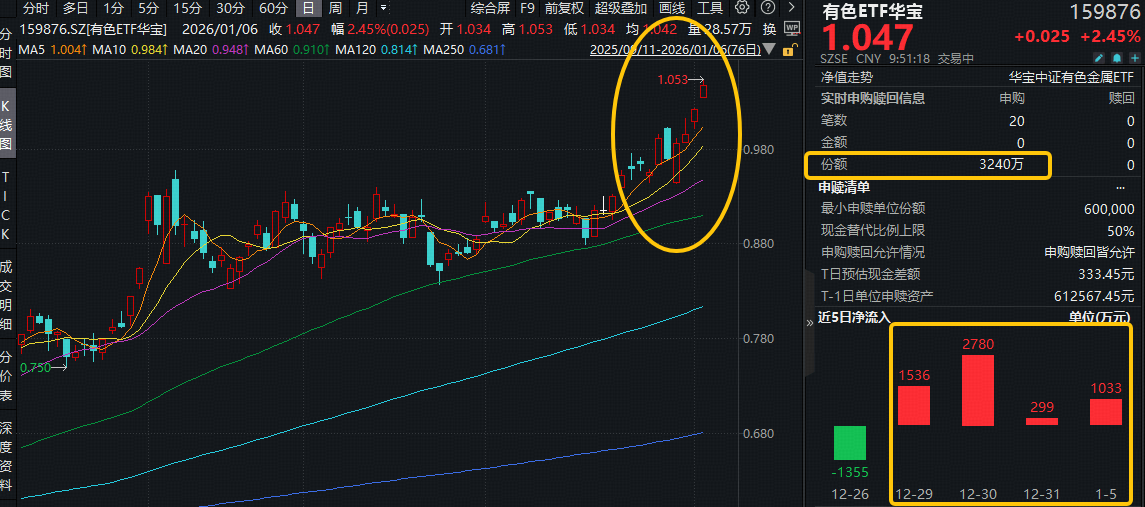Image resolution: width=1145 pixels, height=507 pixels.
Task: Click the 净值走势 link
Action: tap(848, 76)
